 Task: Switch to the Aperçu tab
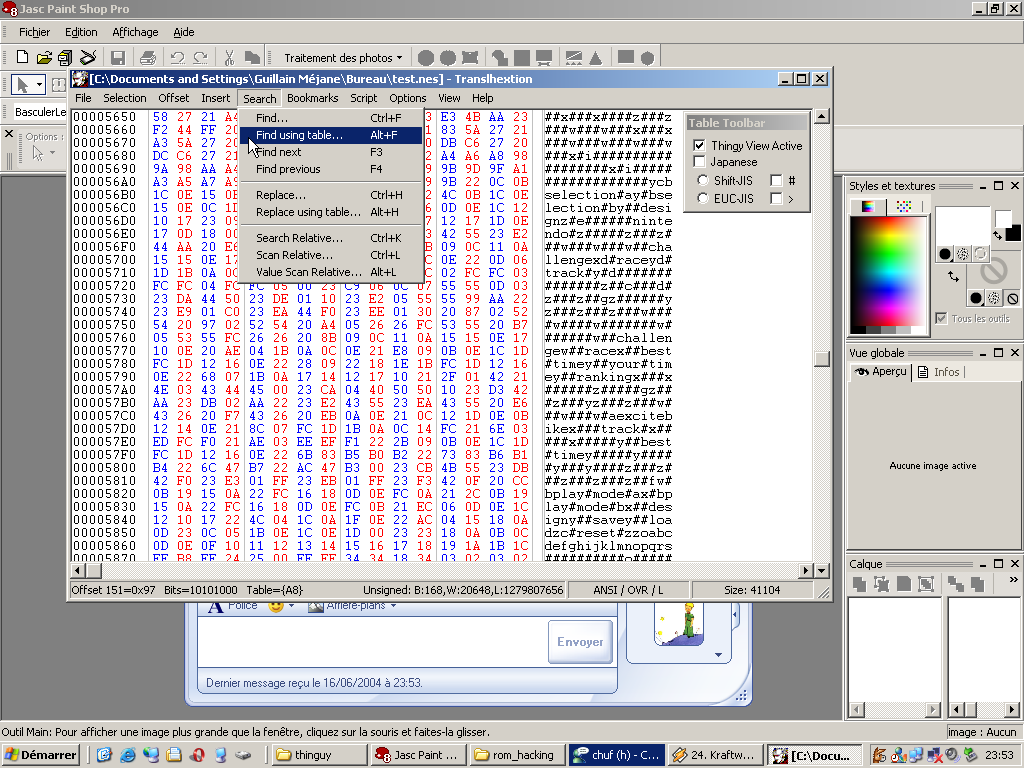pyautogui.click(x=881, y=371)
